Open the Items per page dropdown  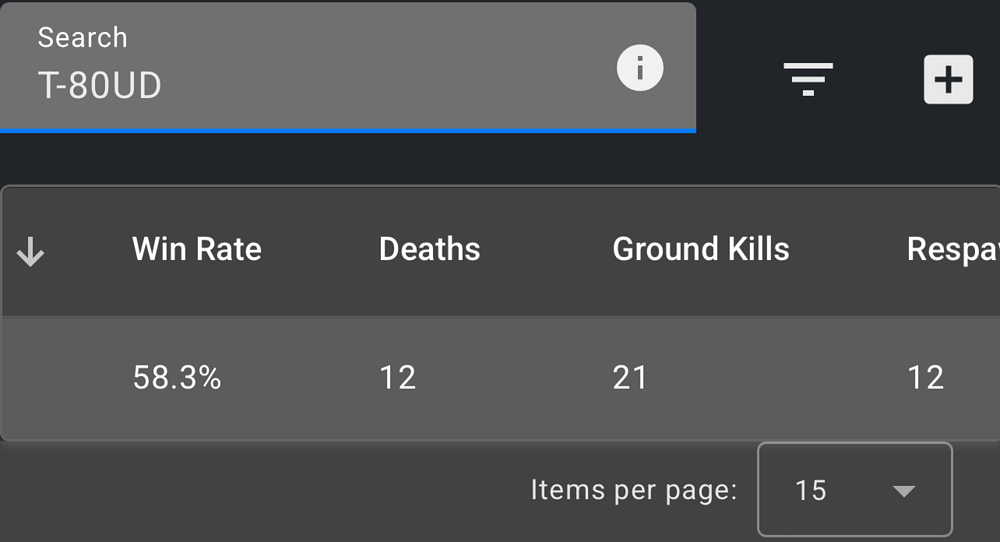pyautogui.click(x=854, y=490)
